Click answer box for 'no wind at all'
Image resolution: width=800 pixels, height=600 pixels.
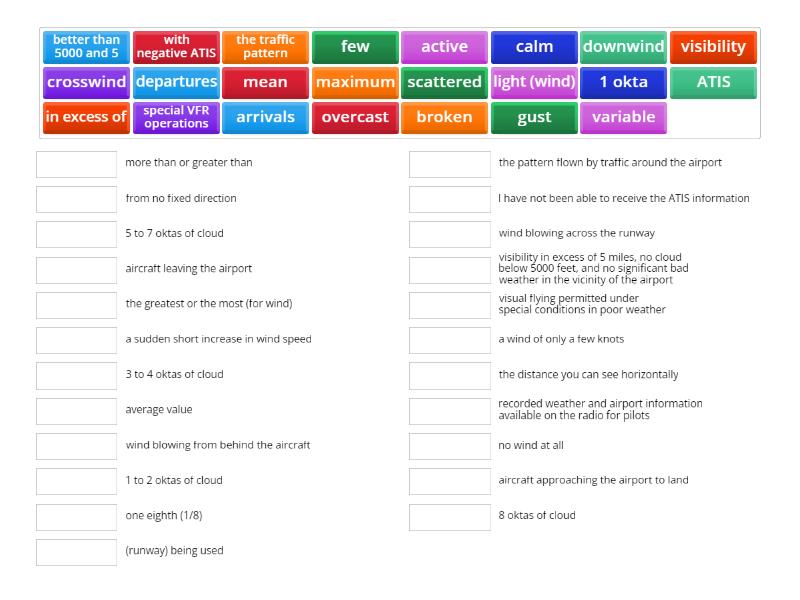click(x=450, y=446)
